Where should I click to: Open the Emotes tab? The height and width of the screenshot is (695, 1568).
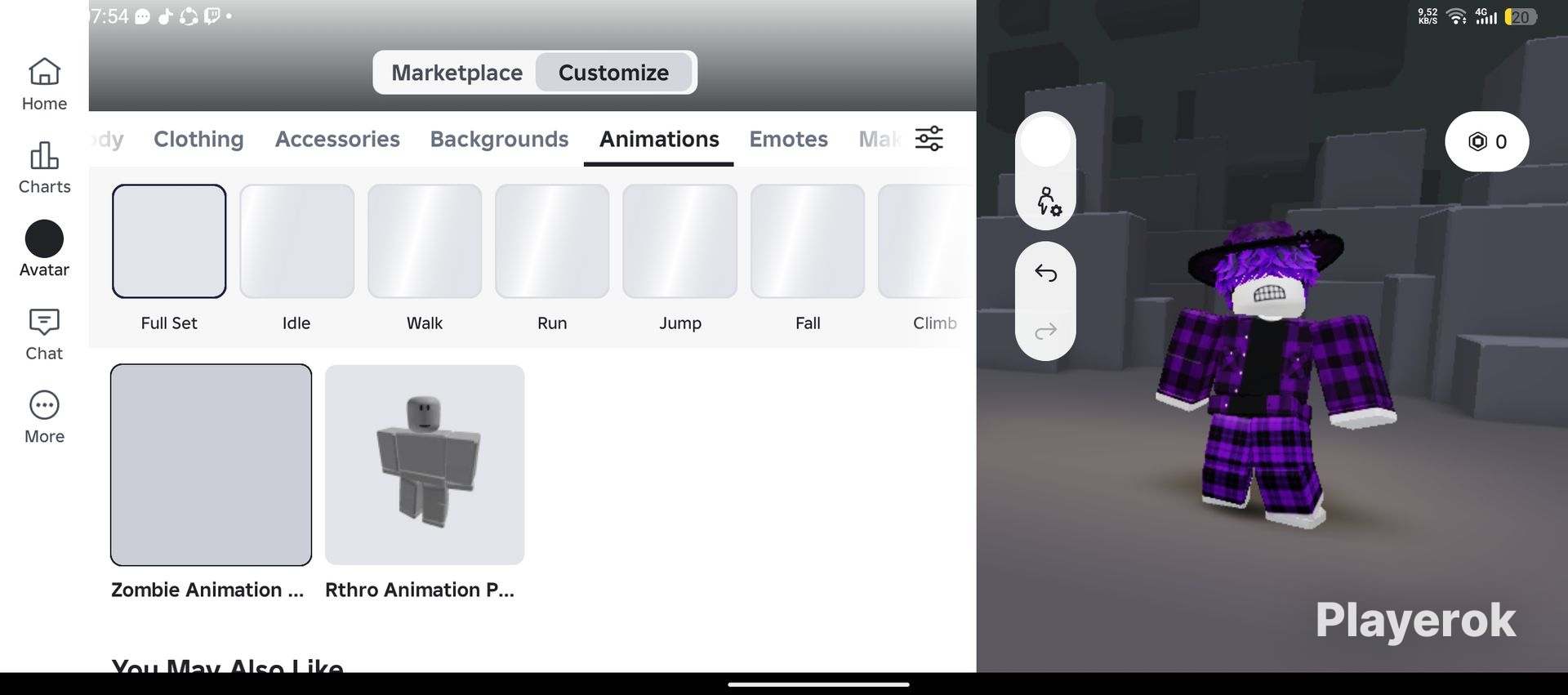click(788, 139)
